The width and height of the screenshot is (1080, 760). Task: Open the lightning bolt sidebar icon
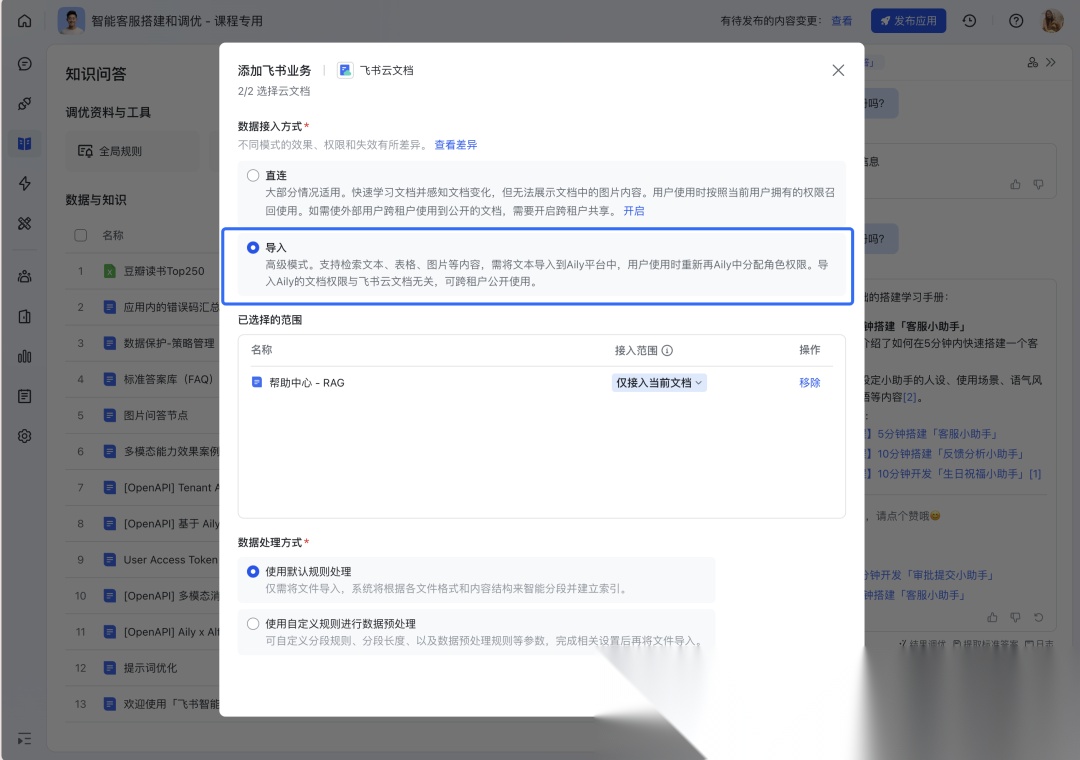click(25, 183)
